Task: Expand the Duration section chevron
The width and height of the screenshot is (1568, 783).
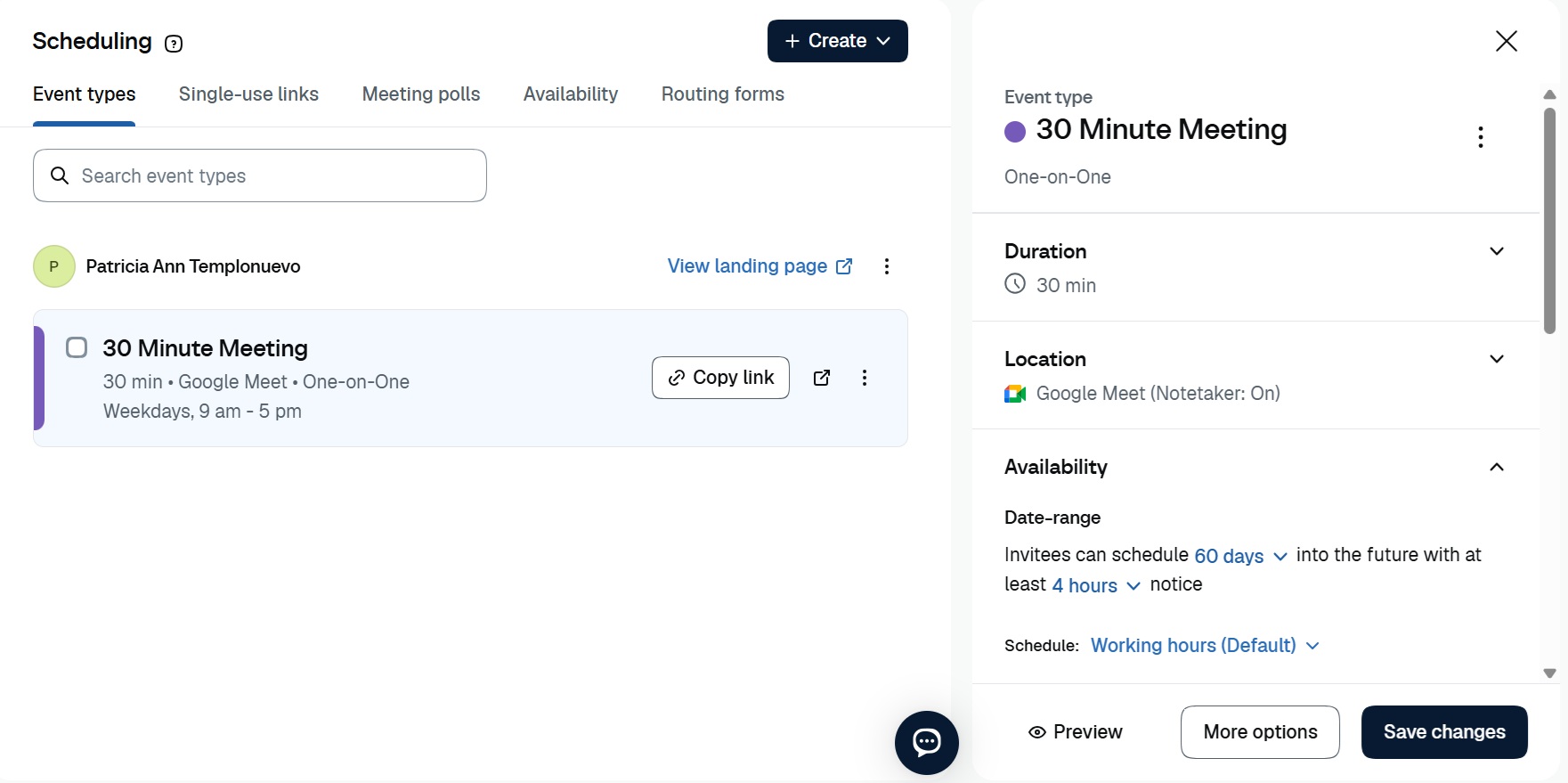Action: click(x=1497, y=251)
